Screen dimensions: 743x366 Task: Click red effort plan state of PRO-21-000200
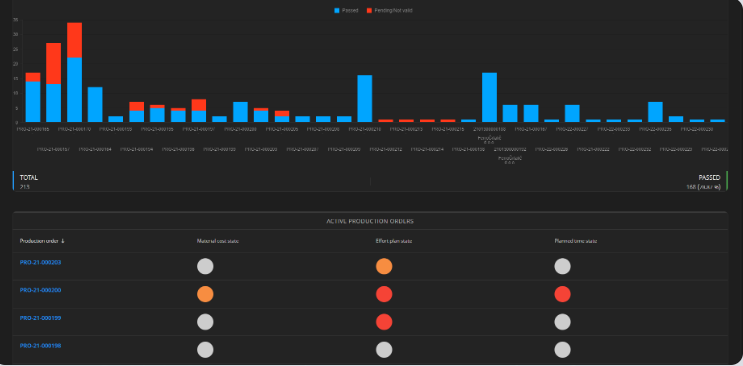click(x=384, y=294)
